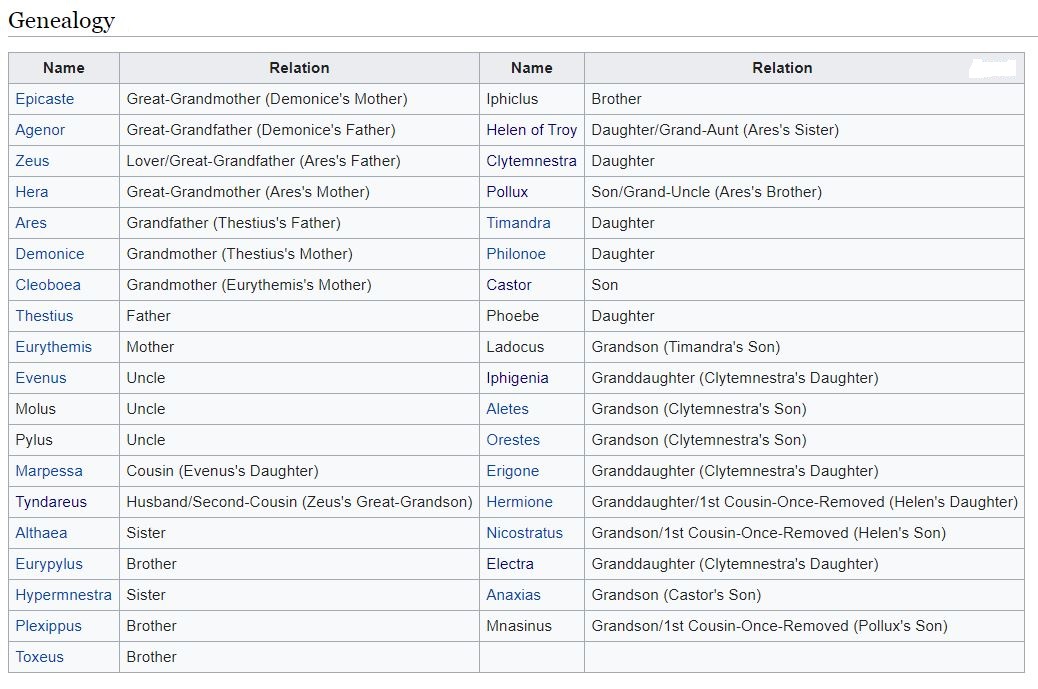Follow the Hera link
Viewport: 1038px width, 689px height.
(32, 192)
